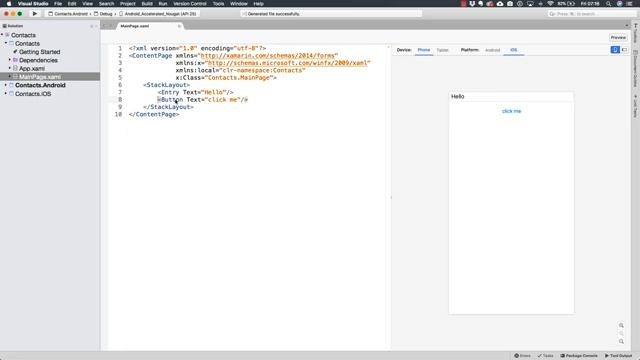Click the schemas.microsoft.com URL on line 3

(287, 63)
